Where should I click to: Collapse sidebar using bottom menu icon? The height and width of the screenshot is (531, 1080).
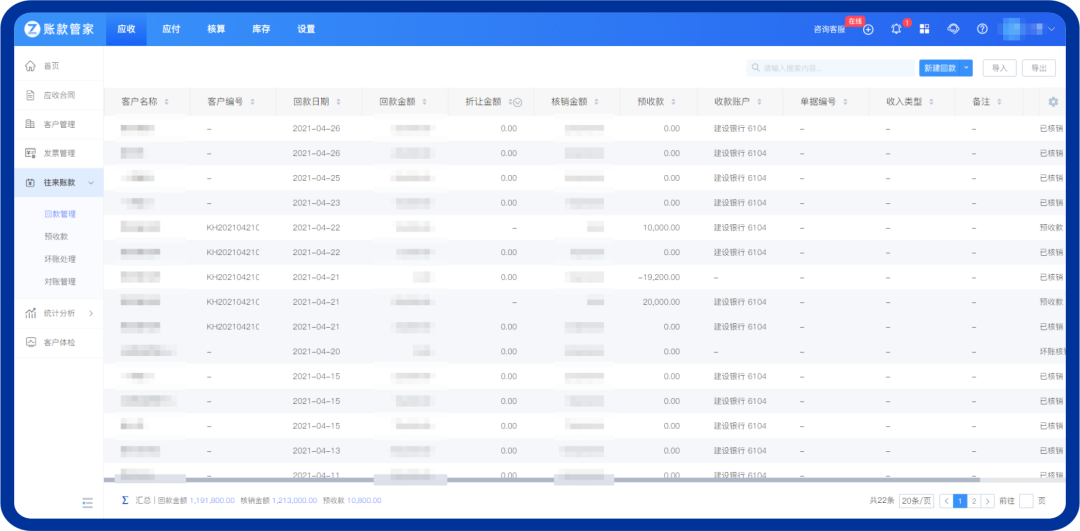[x=87, y=501]
